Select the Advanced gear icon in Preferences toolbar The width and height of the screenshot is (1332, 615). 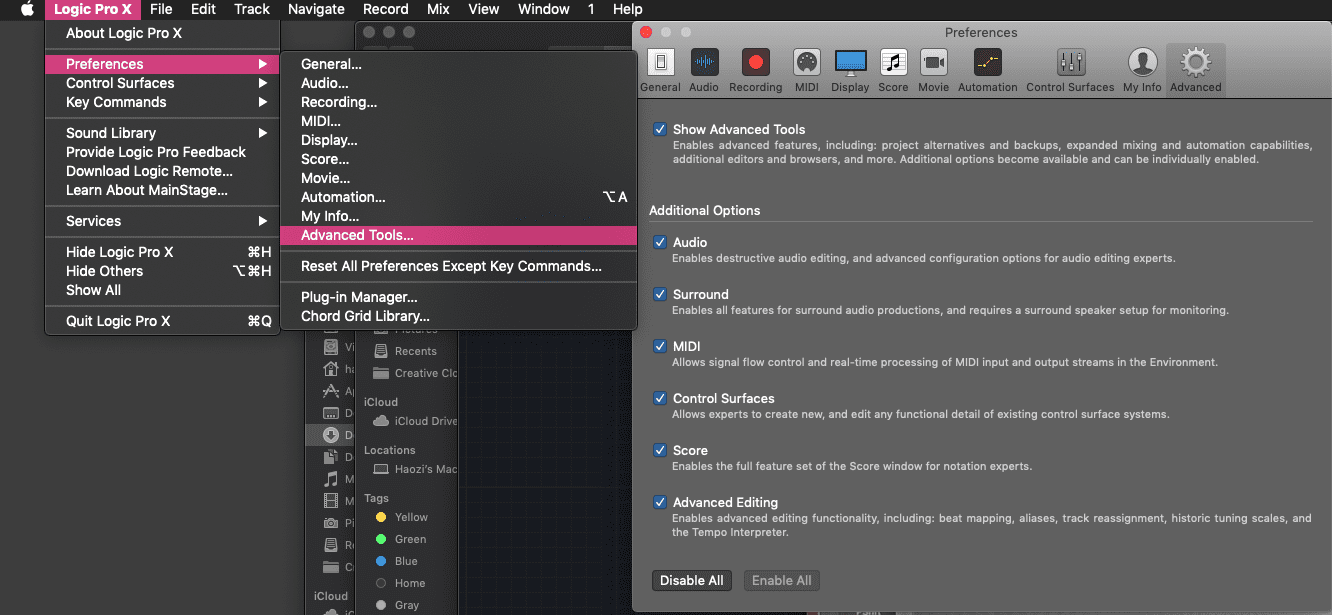click(1195, 62)
